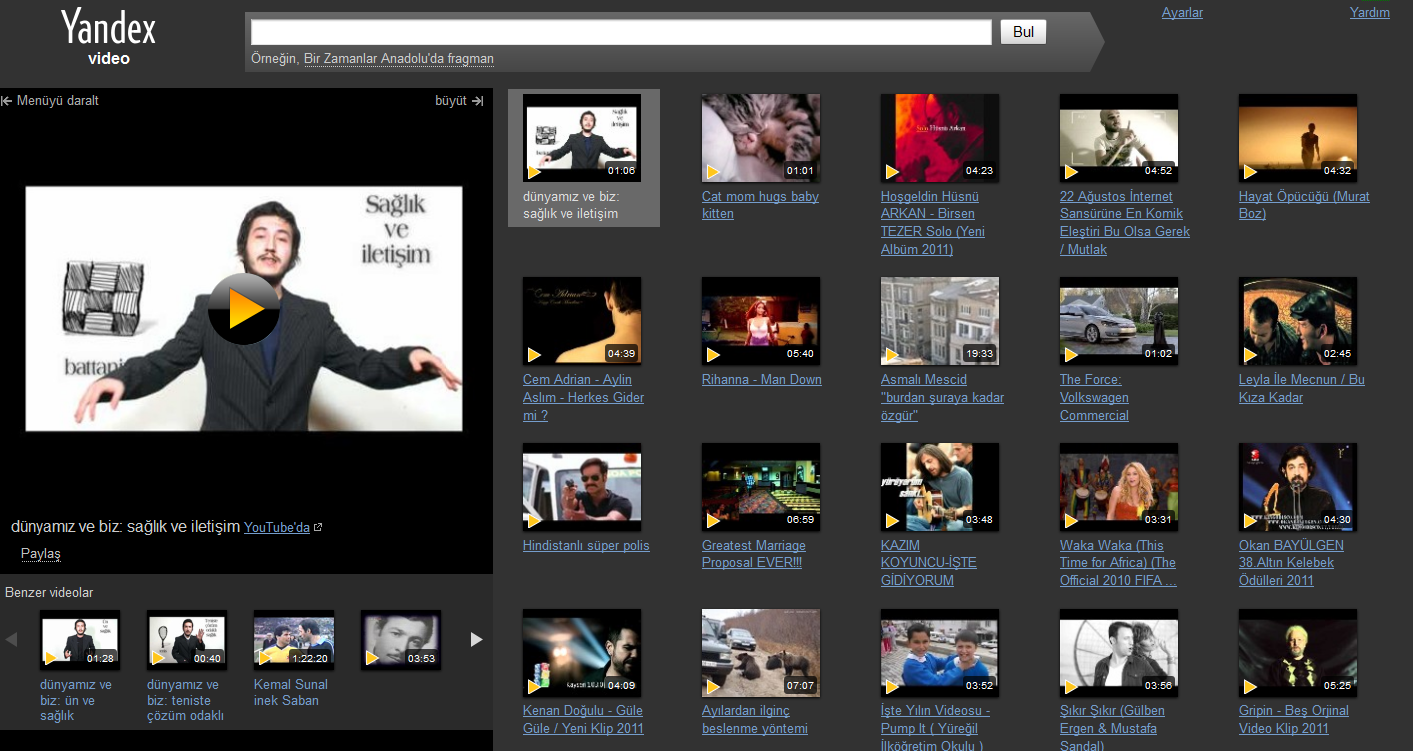Click the 'Cem Adrian - Aylin Aslım' title link
Screen dimensions: 1413x751
[x=583, y=398]
